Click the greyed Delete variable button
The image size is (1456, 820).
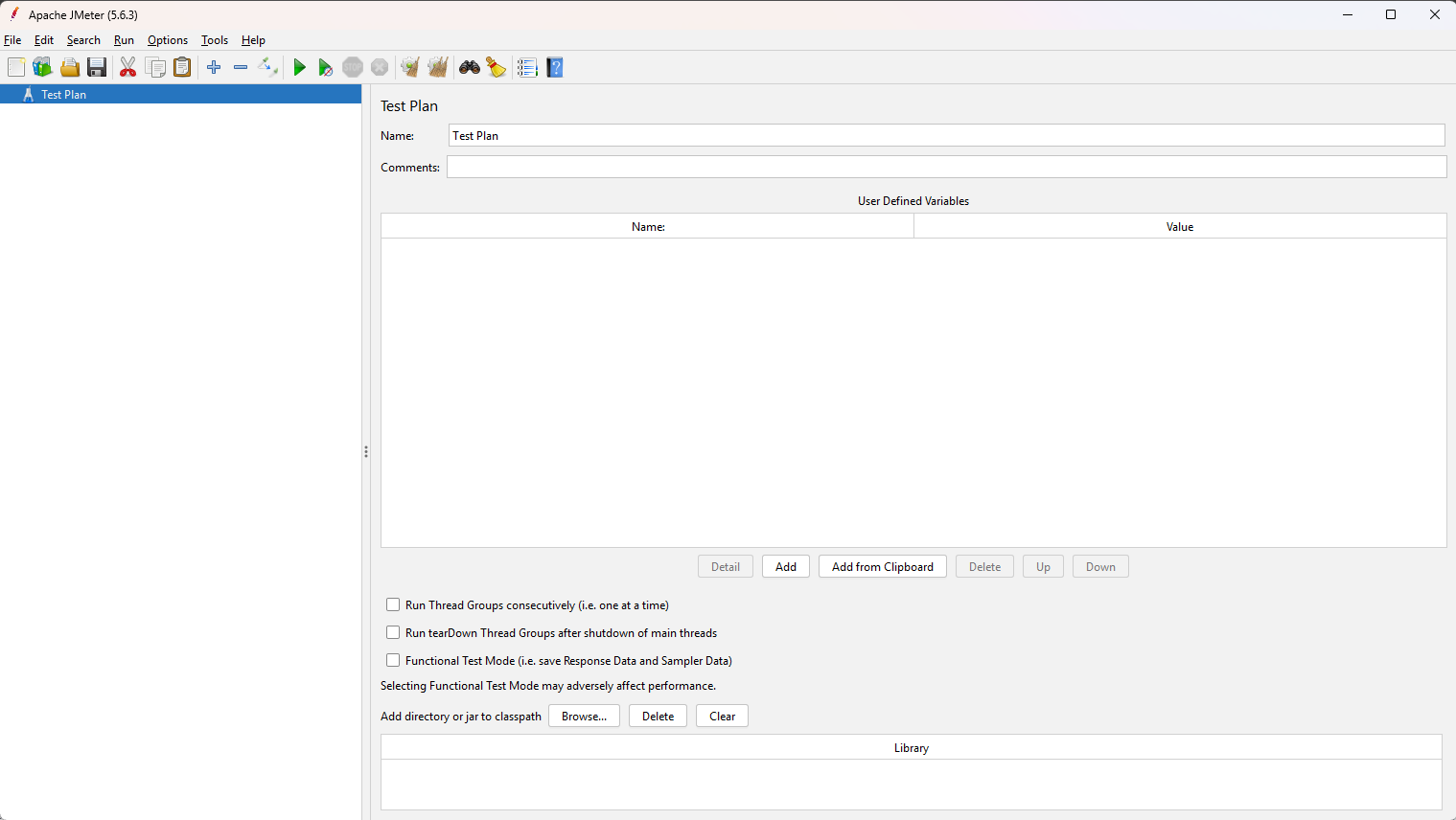coord(984,566)
